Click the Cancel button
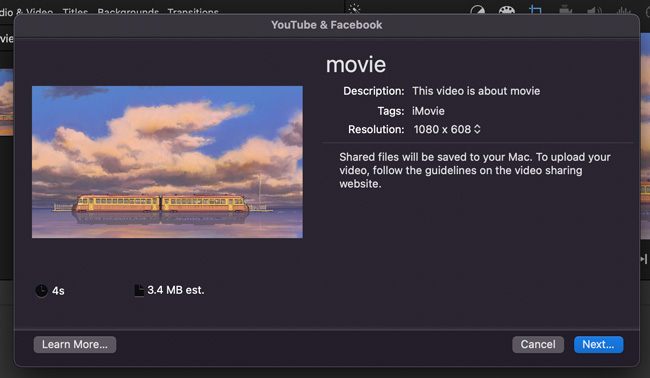Image resolution: width=650 pixels, height=378 pixels. point(538,344)
